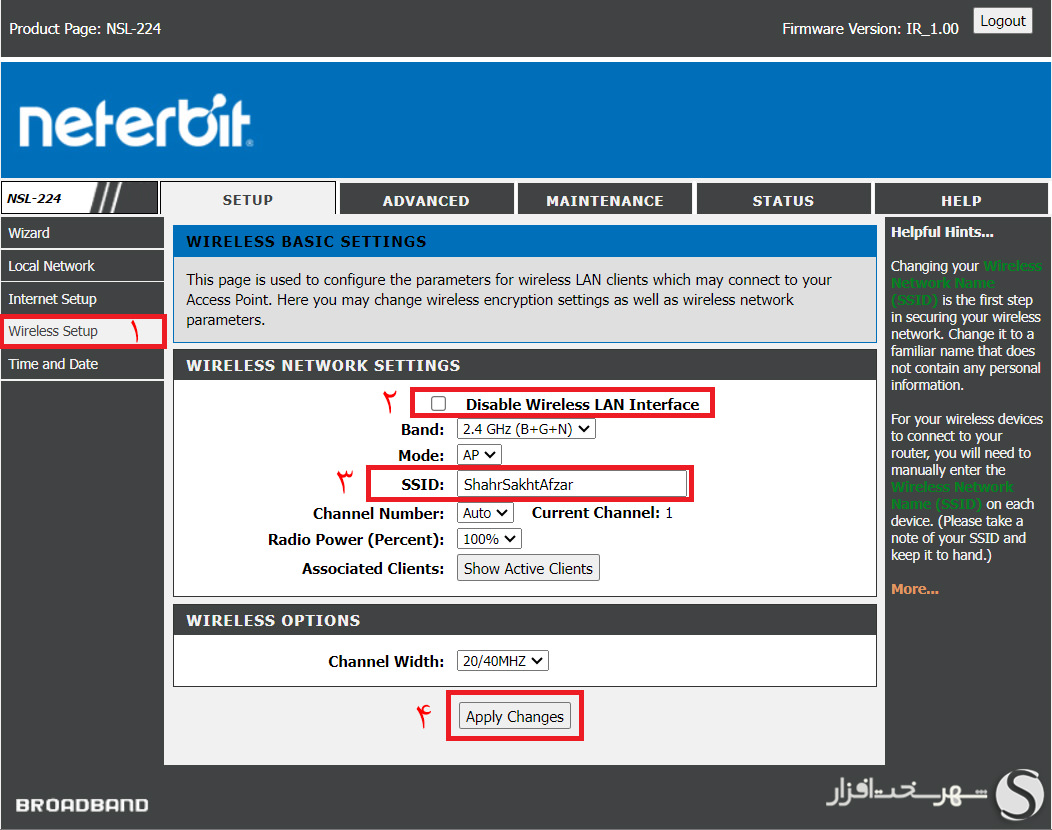The height and width of the screenshot is (830, 1052).
Task: Open the Mode dropdown
Action: click(478, 454)
